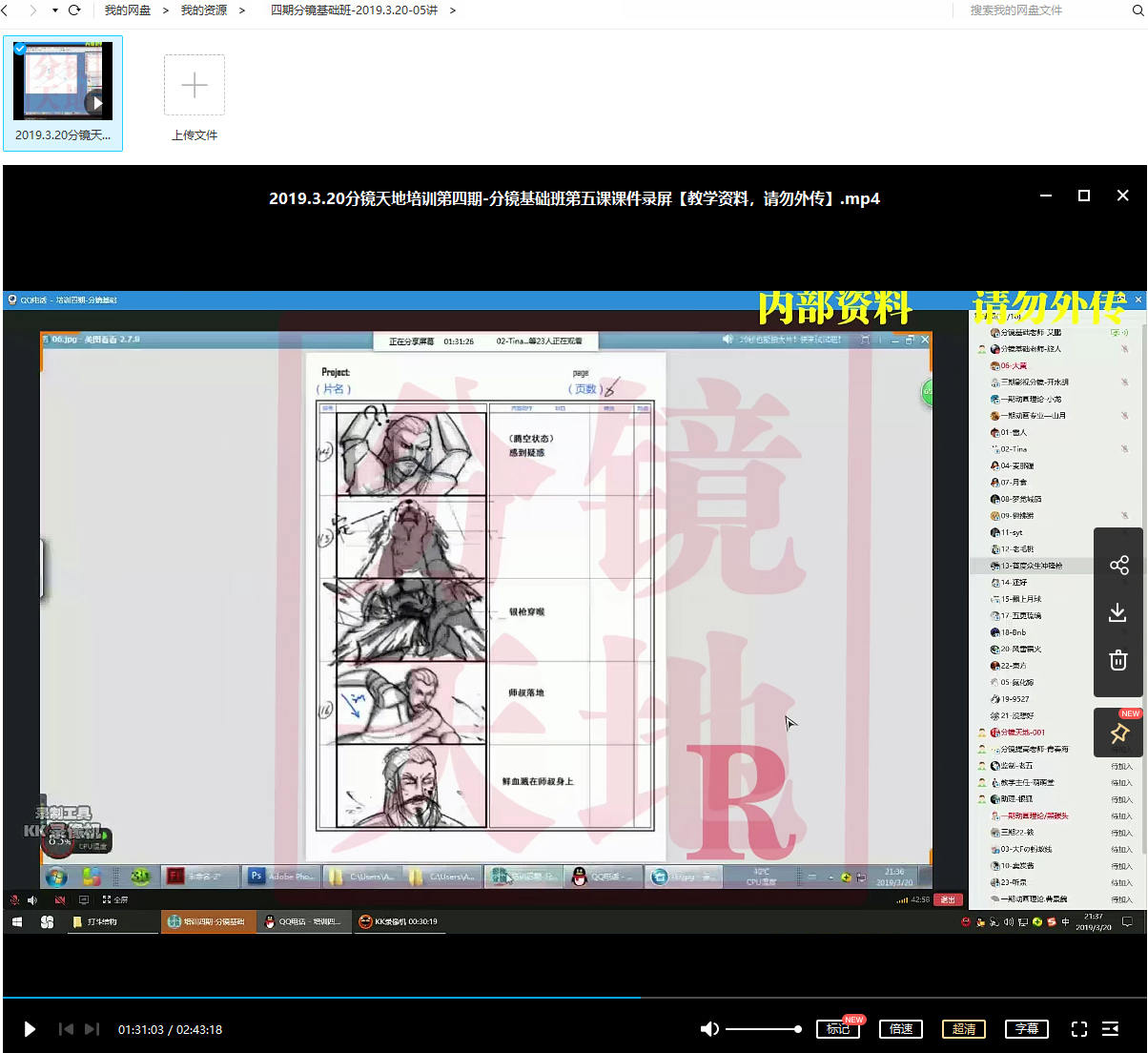Skip to the next video

(92, 1029)
